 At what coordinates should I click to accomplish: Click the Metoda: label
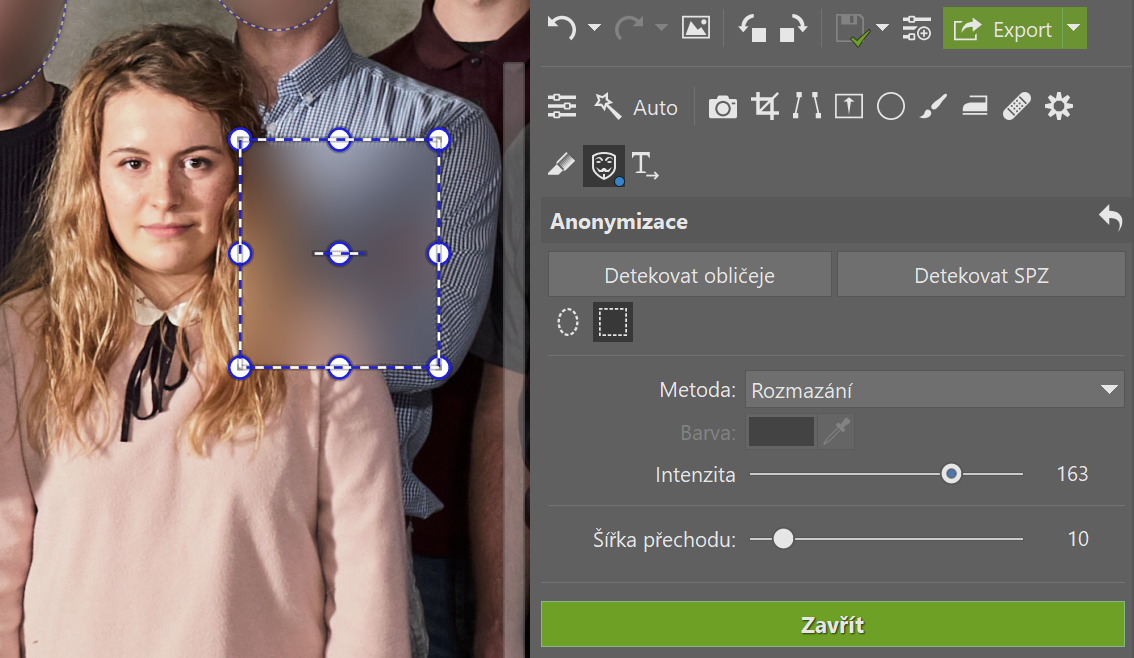(x=697, y=390)
